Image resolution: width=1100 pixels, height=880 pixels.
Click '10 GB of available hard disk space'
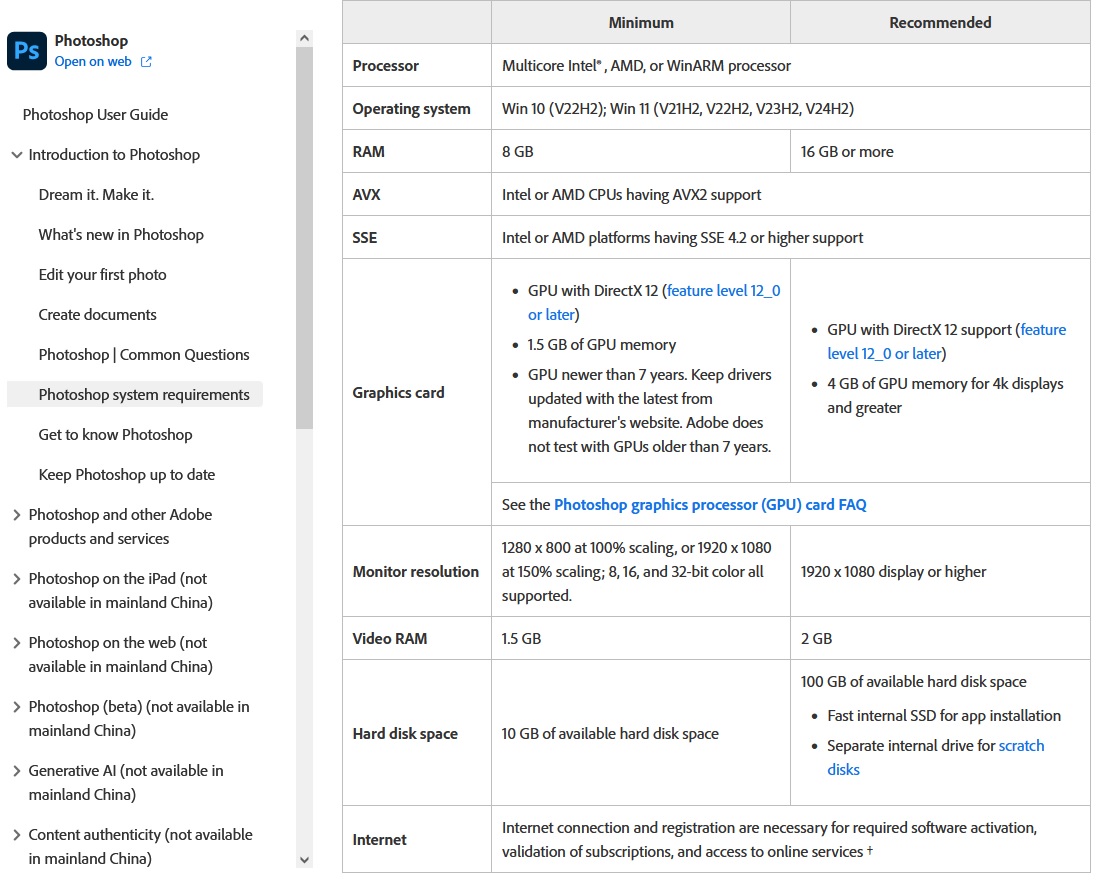pos(610,733)
